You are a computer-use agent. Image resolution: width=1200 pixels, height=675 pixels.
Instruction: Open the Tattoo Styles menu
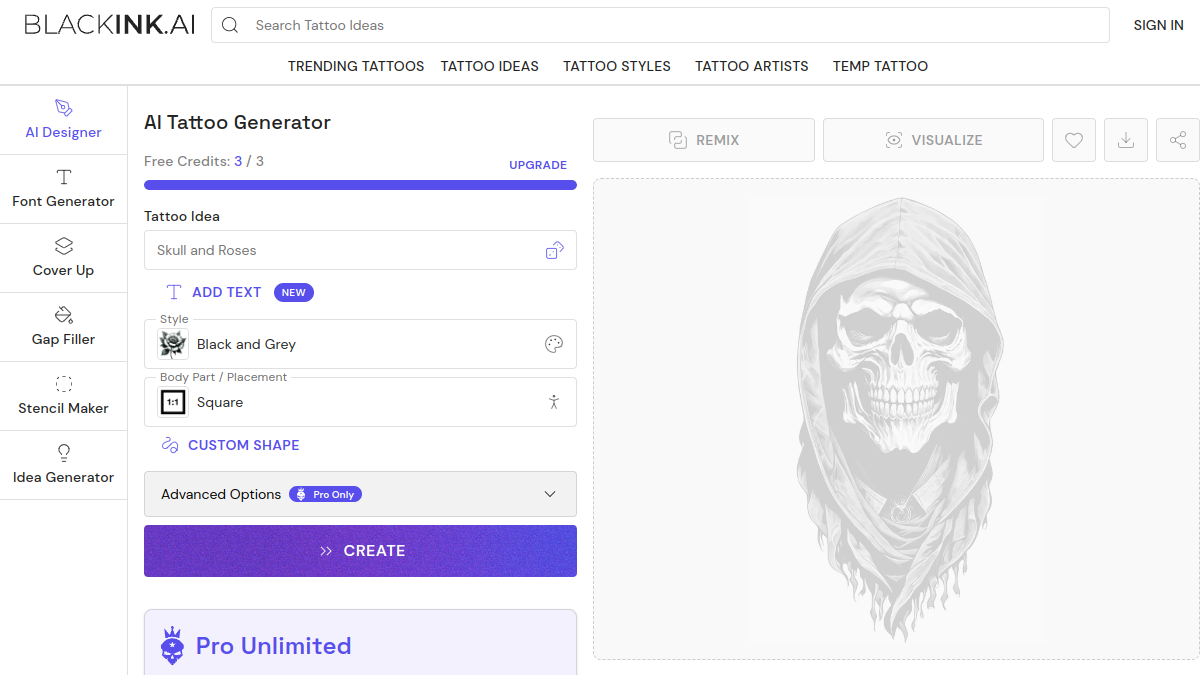pos(617,66)
